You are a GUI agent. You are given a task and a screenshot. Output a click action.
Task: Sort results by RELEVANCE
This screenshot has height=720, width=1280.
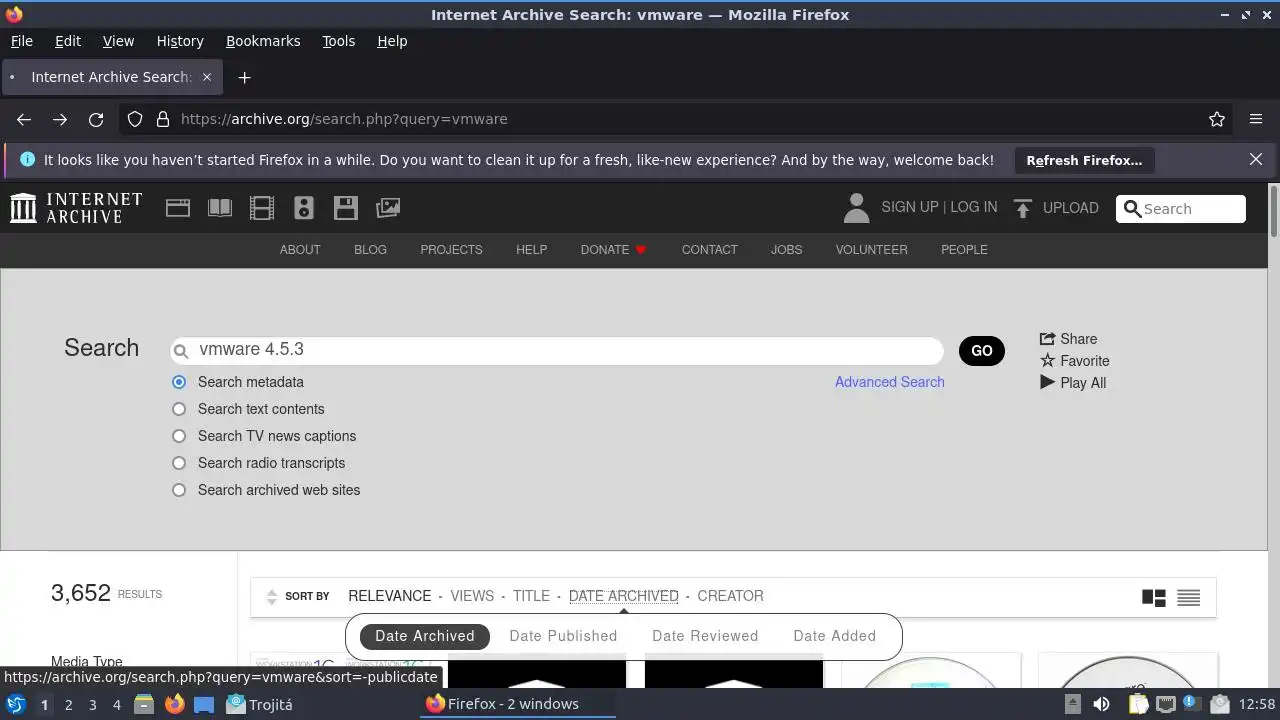[390, 596]
